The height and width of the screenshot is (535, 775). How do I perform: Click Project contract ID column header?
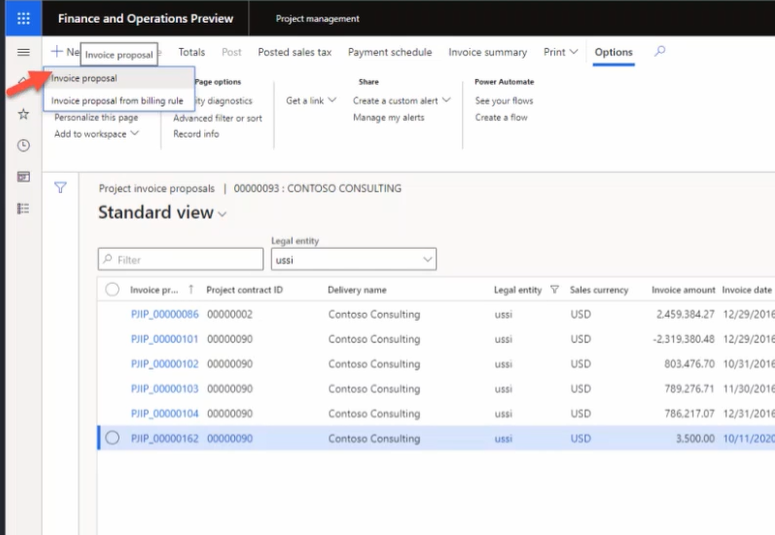coord(245,290)
